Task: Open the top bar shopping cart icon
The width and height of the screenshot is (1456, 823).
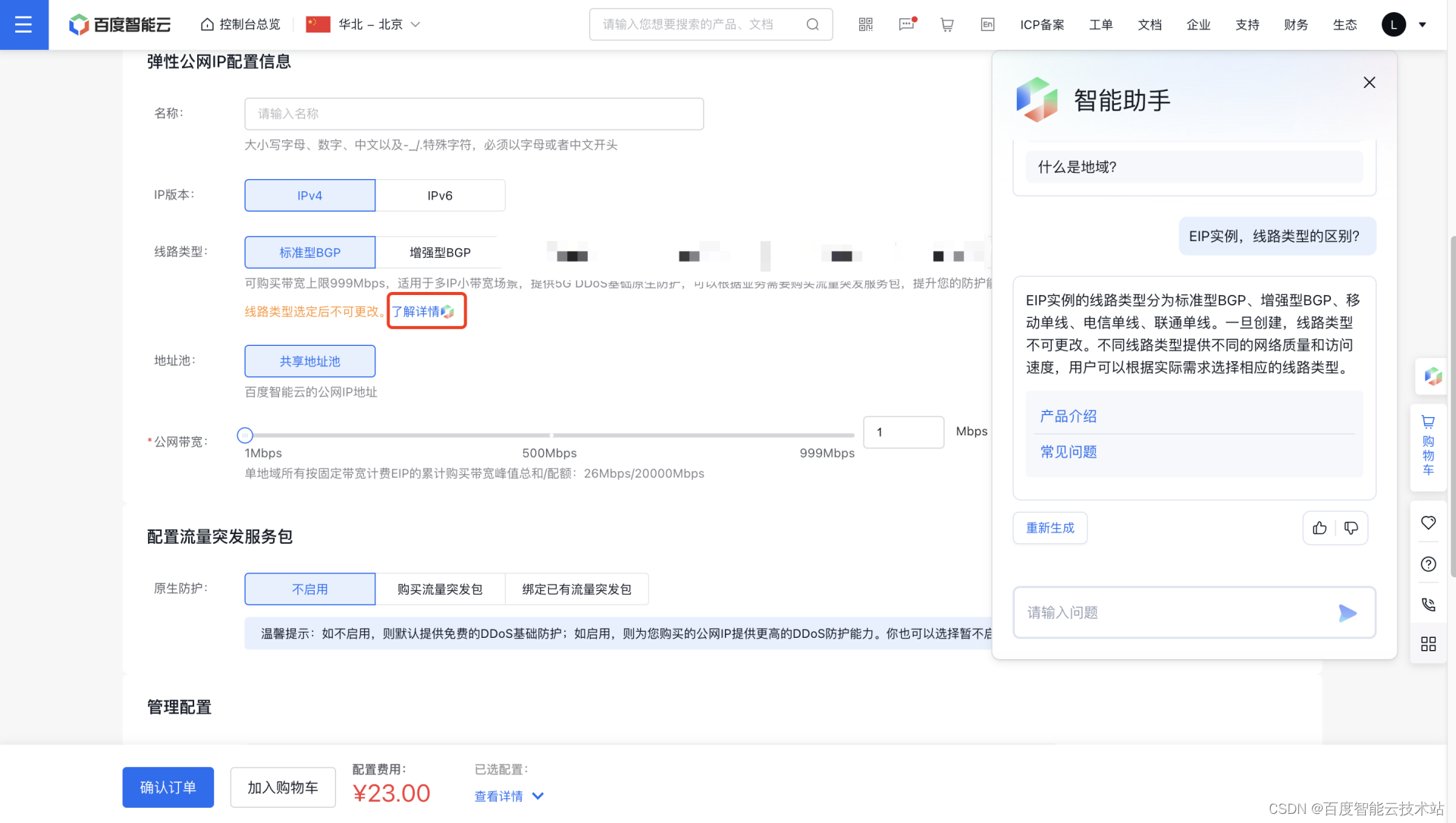Action: point(947,24)
